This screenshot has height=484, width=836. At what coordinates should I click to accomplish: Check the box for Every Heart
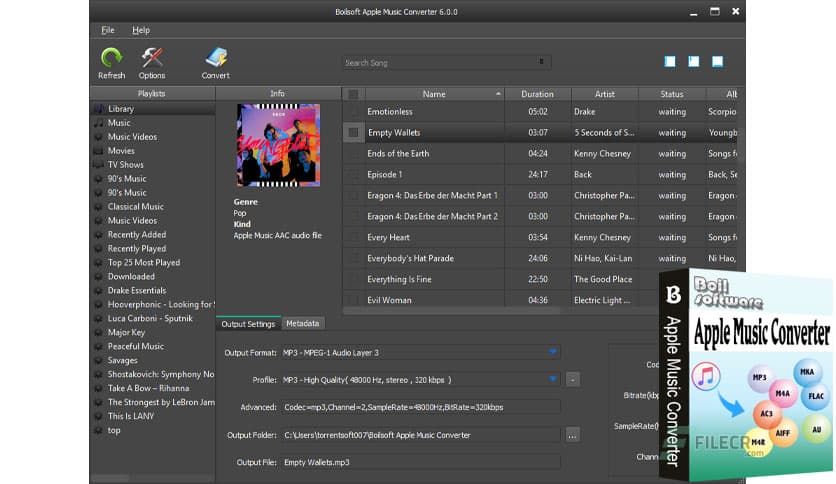tap(353, 237)
